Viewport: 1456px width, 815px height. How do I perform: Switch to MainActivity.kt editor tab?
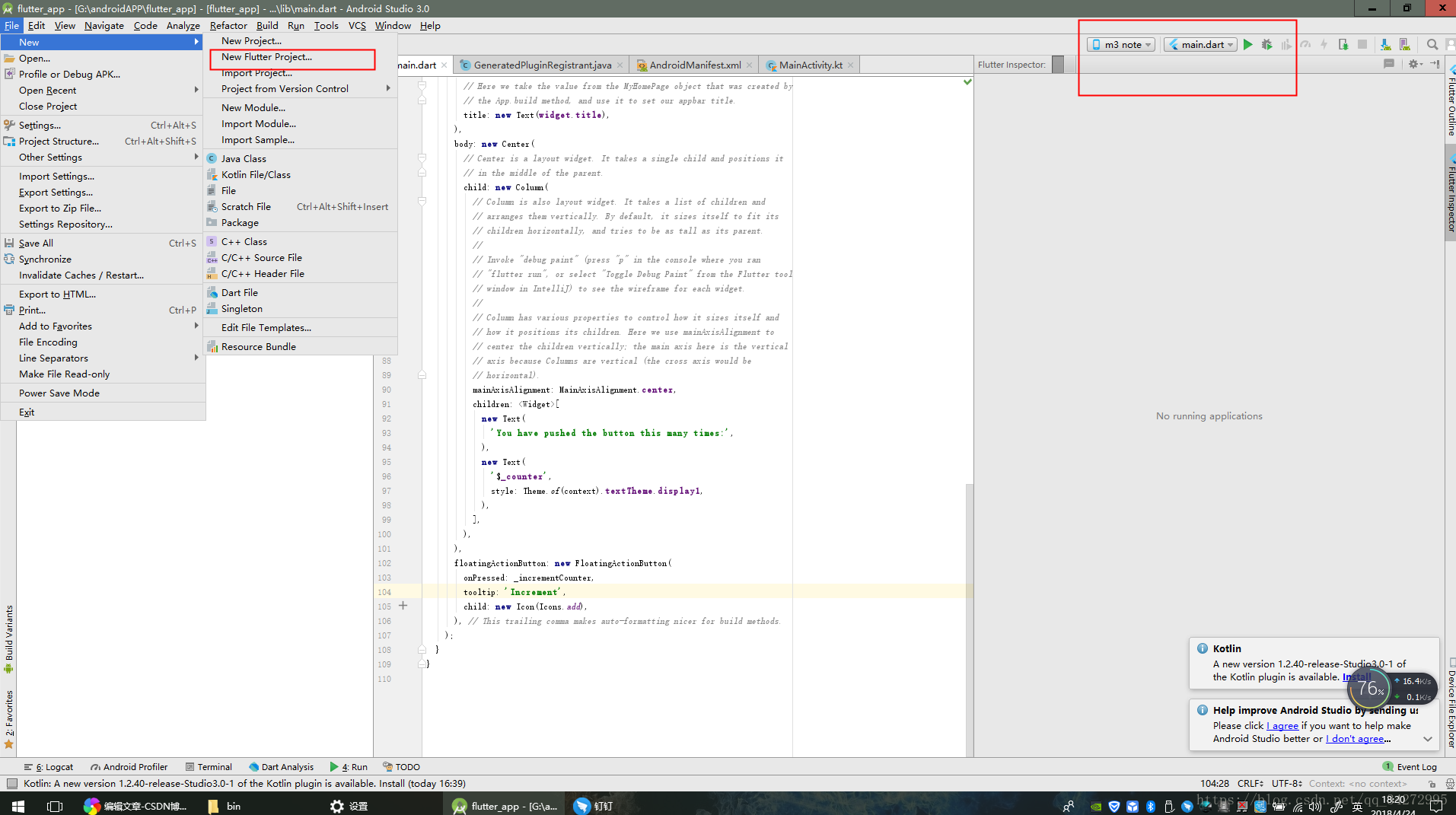[x=811, y=65]
